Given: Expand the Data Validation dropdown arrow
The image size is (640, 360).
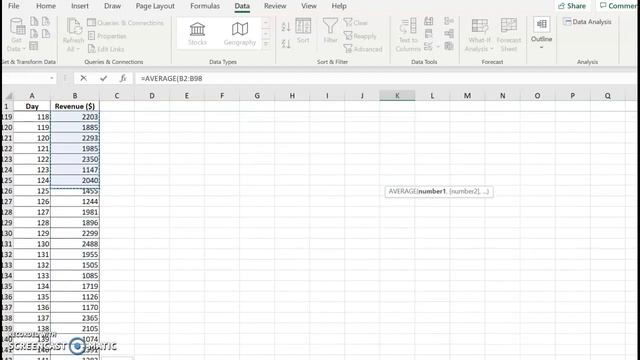Looking at the screenshot, I should click(x=438, y=47).
